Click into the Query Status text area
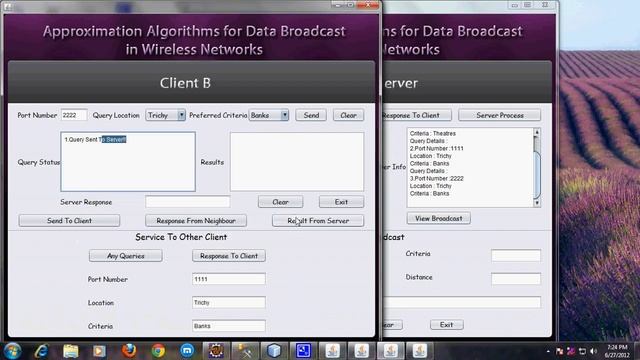Viewport: 640px width, 360px height. 128,162
